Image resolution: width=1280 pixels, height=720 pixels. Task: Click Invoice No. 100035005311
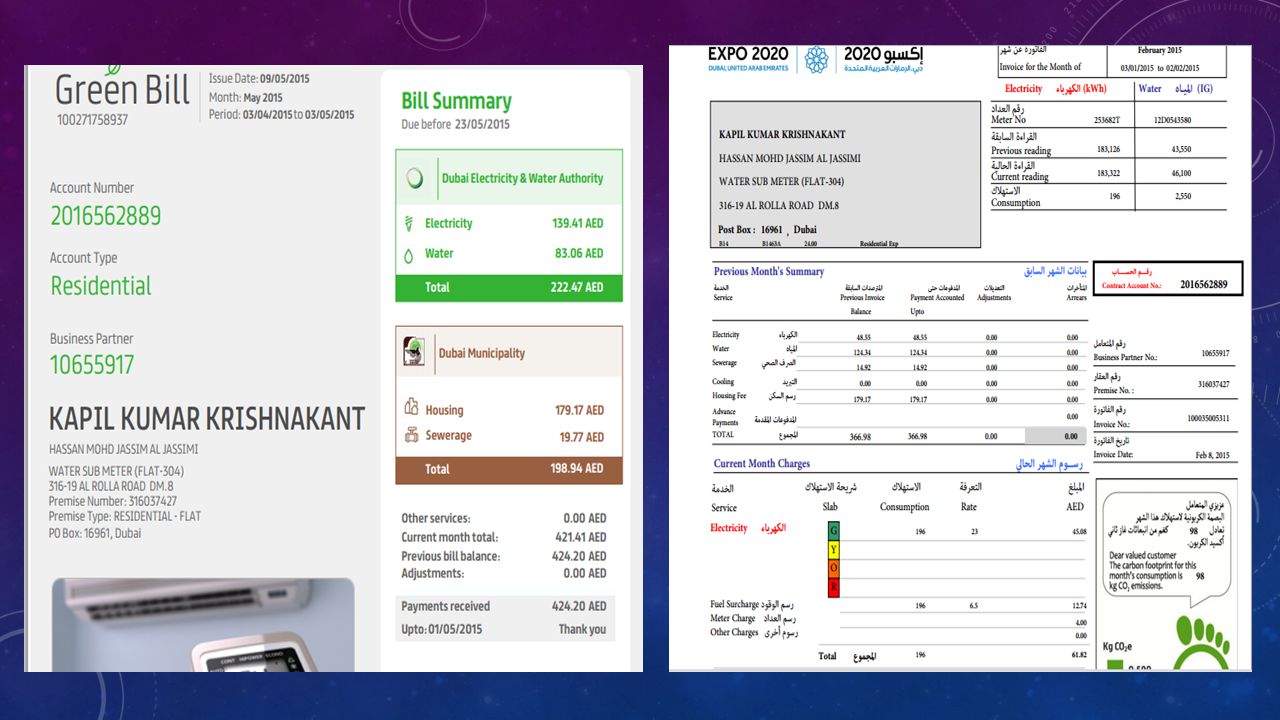pyautogui.click(x=1209, y=419)
